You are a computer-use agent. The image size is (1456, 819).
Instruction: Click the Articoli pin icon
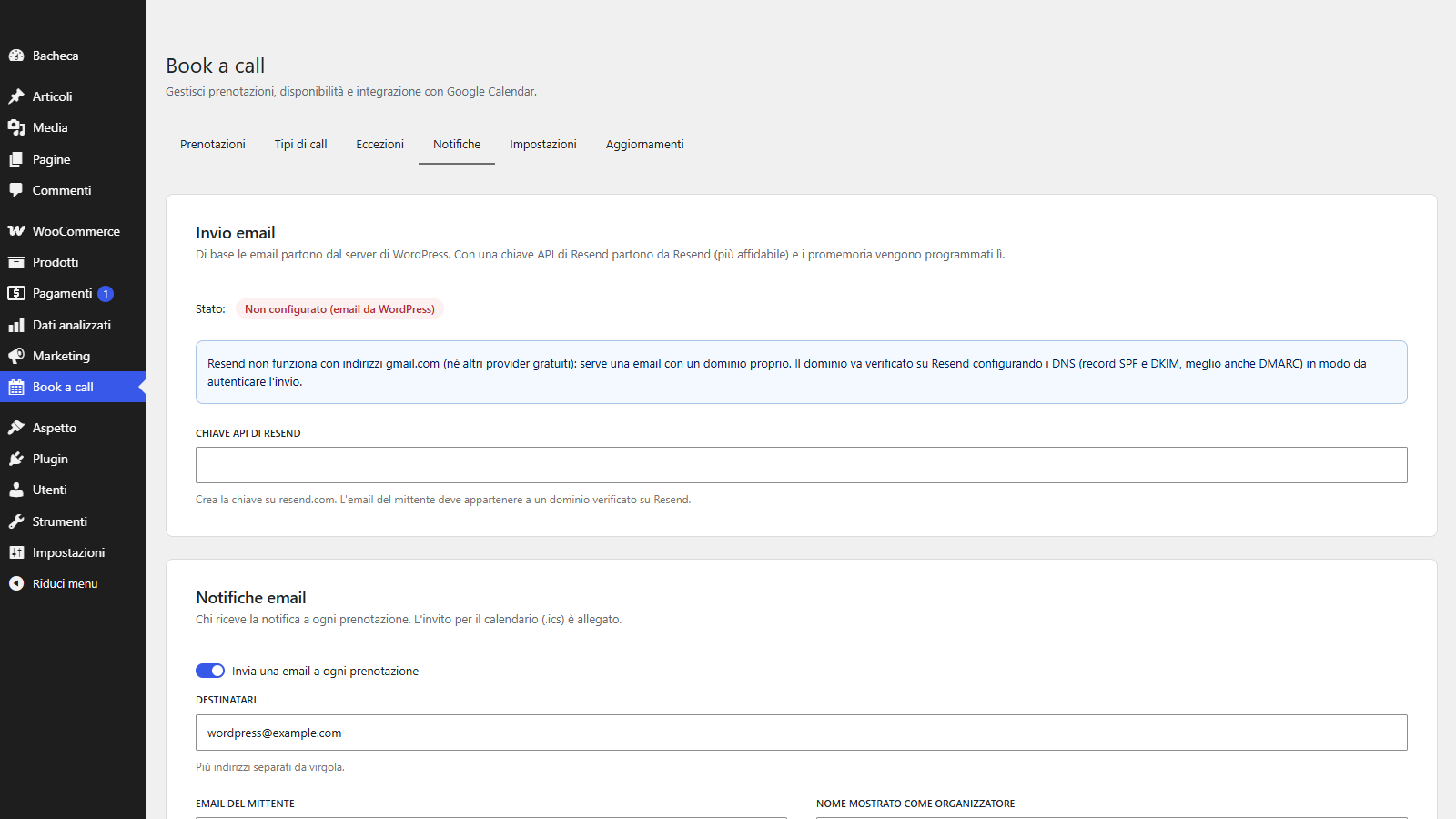pos(16,96)
